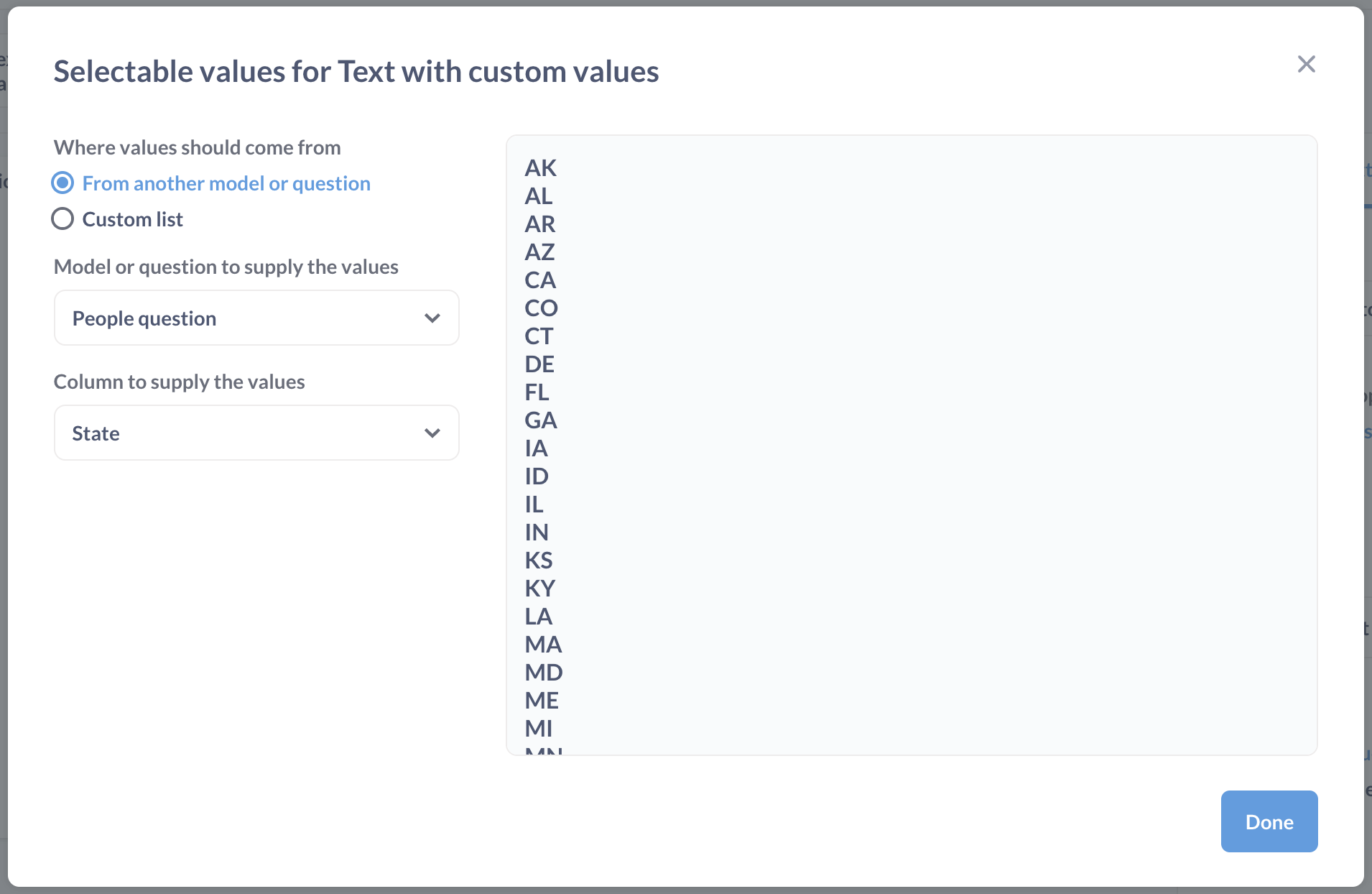Click the Where values should come from heading
This screenshot has width=1372, height=894.
pyautogui.click(x=198, y=147)
